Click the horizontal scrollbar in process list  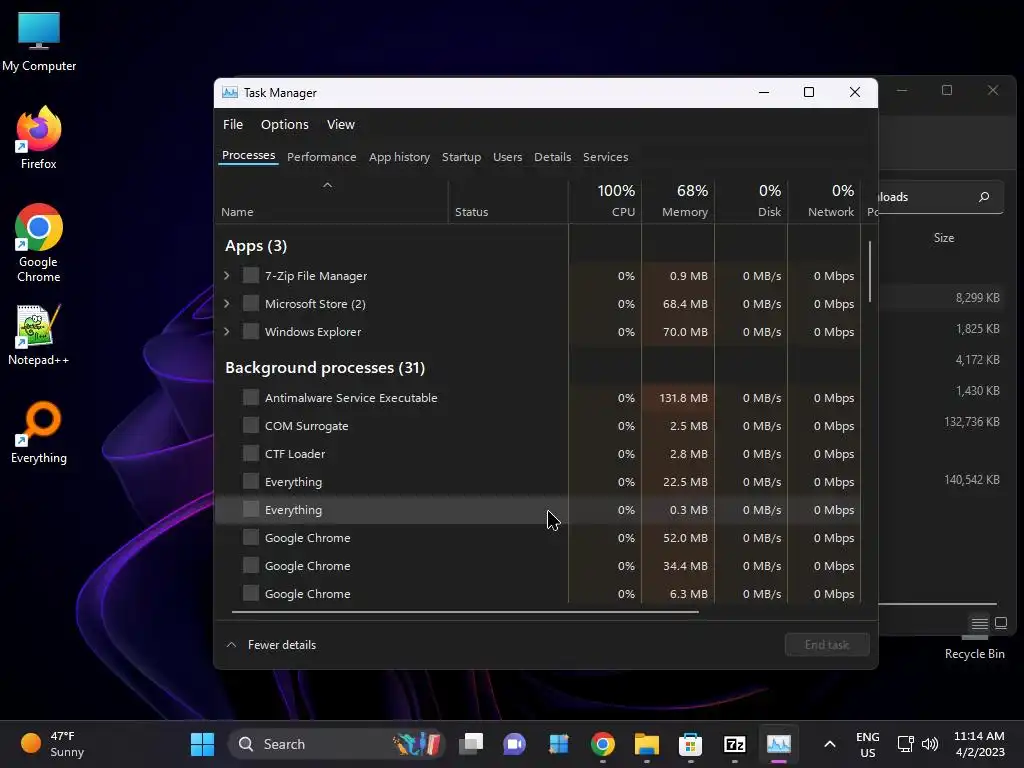click(x=465, y=612)
